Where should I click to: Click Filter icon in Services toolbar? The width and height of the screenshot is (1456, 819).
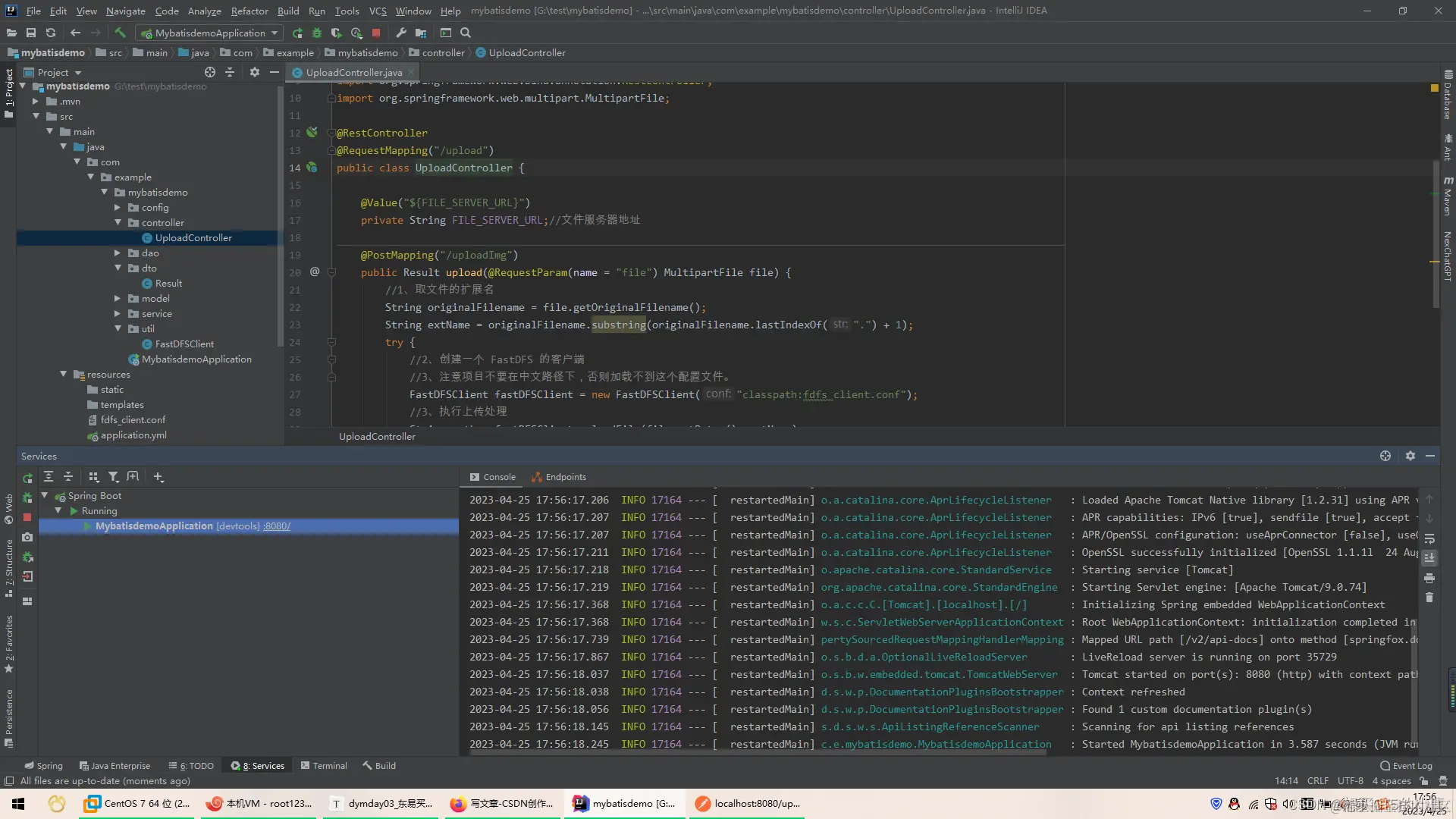[113, 477]
